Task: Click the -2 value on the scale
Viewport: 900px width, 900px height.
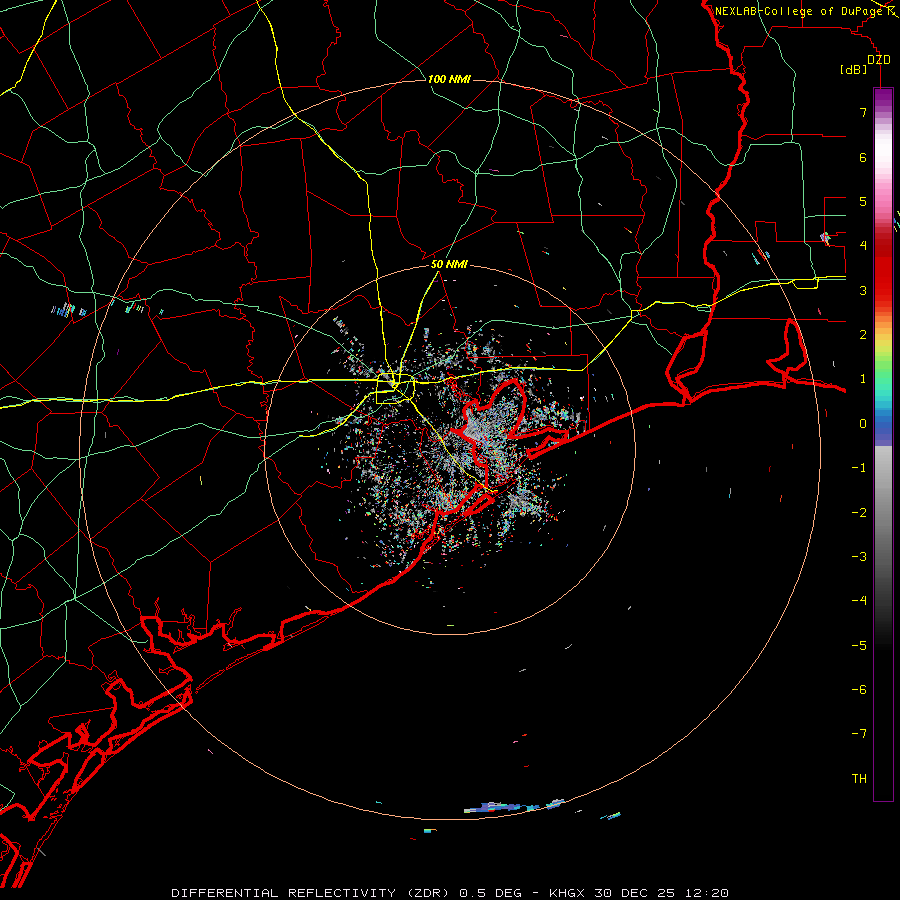Action: click(859, 513)
